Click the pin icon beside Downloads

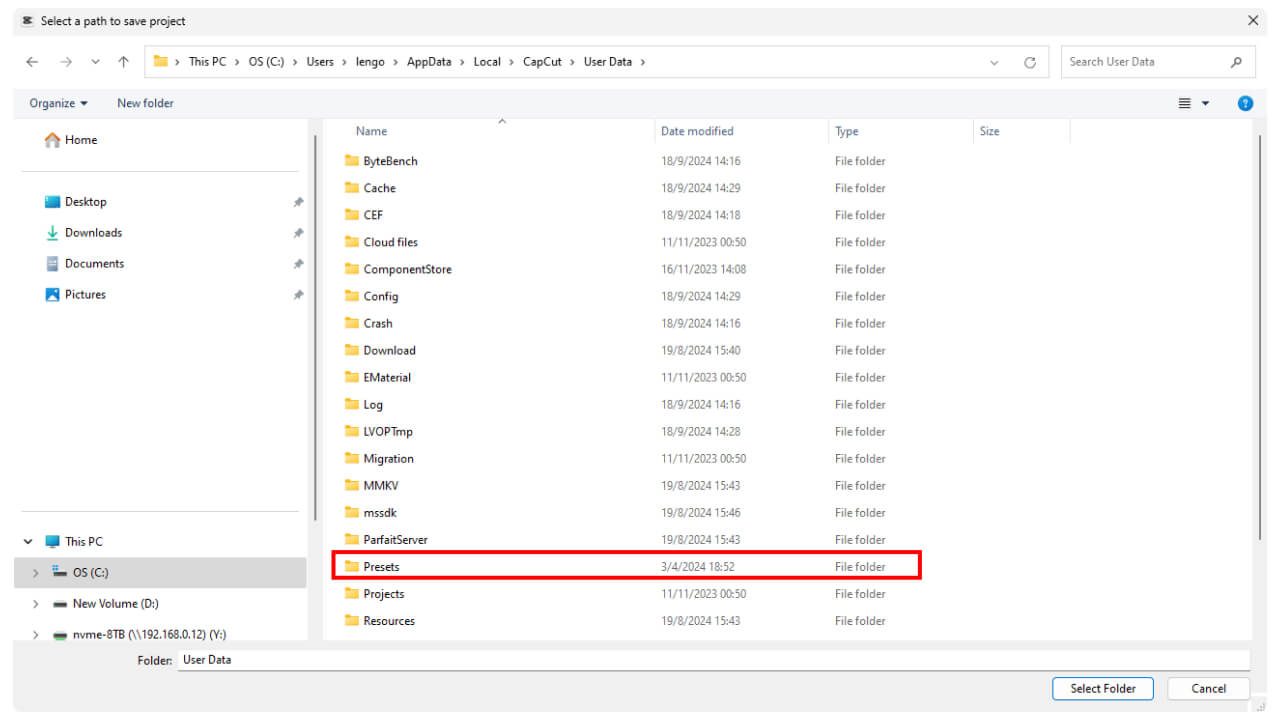[x=298, y=233]
